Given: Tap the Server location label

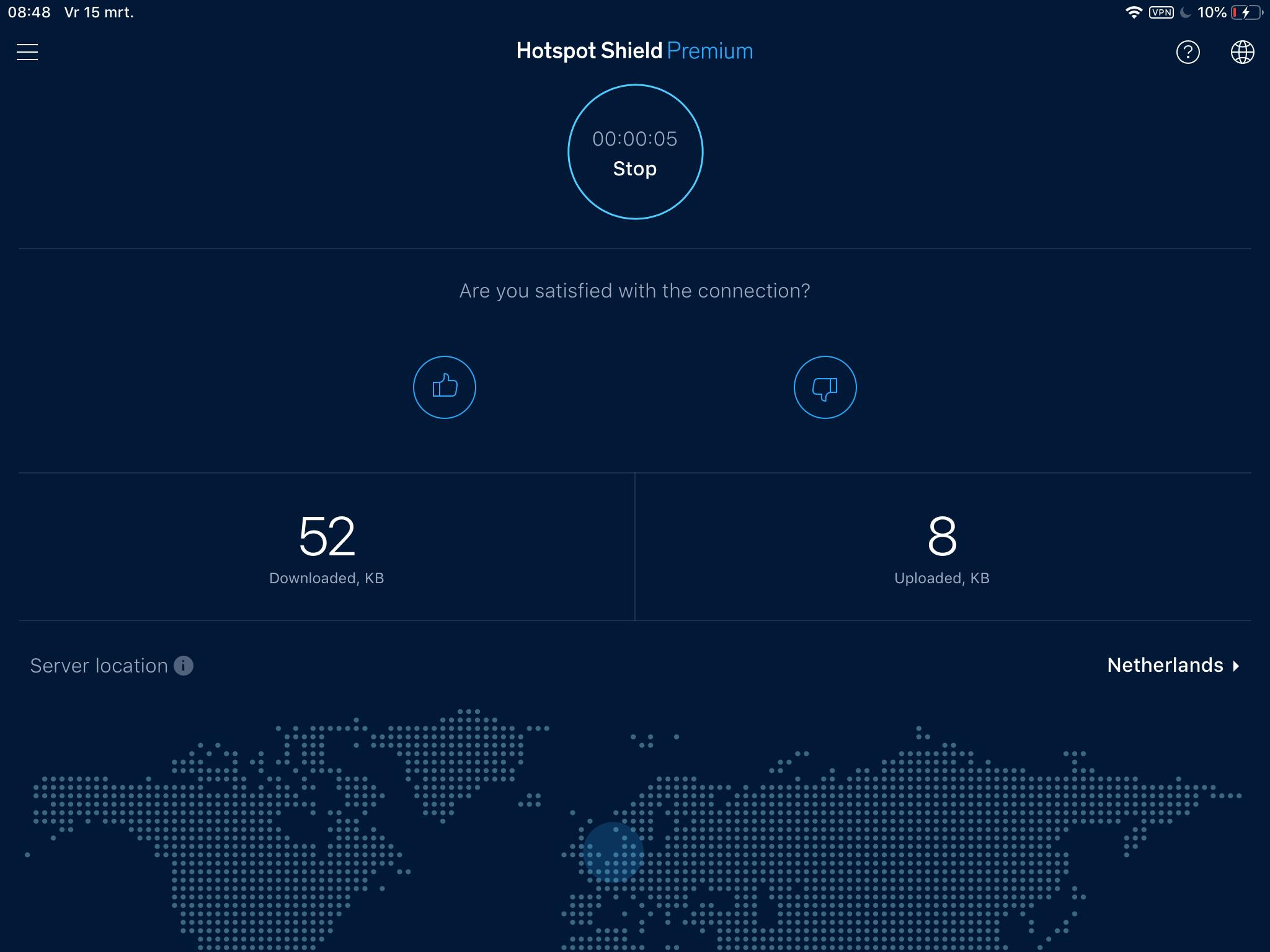Looking at the screenshot, I should pos(99,666).
